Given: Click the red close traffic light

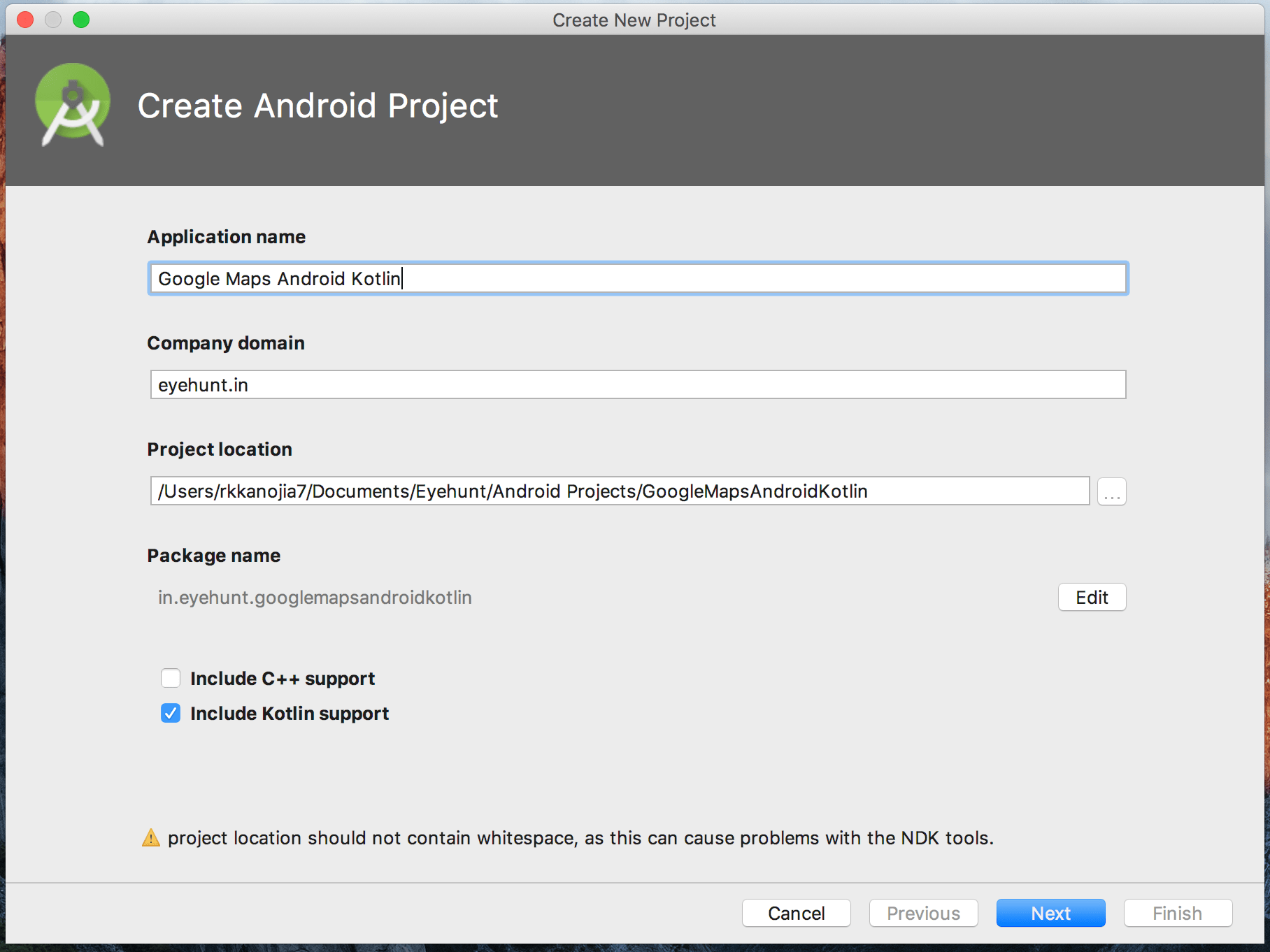Looking at the screenshot, I should point(24,20).
